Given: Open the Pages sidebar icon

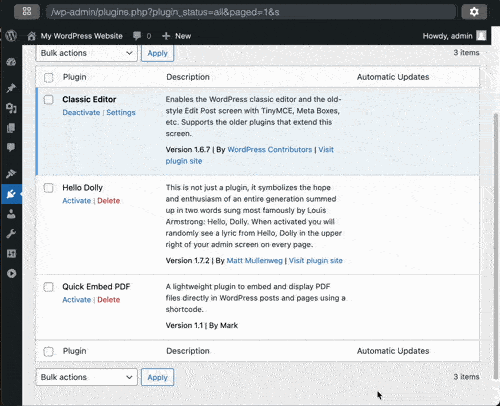Looking at the screenshot, I should (x=11, y=128).
